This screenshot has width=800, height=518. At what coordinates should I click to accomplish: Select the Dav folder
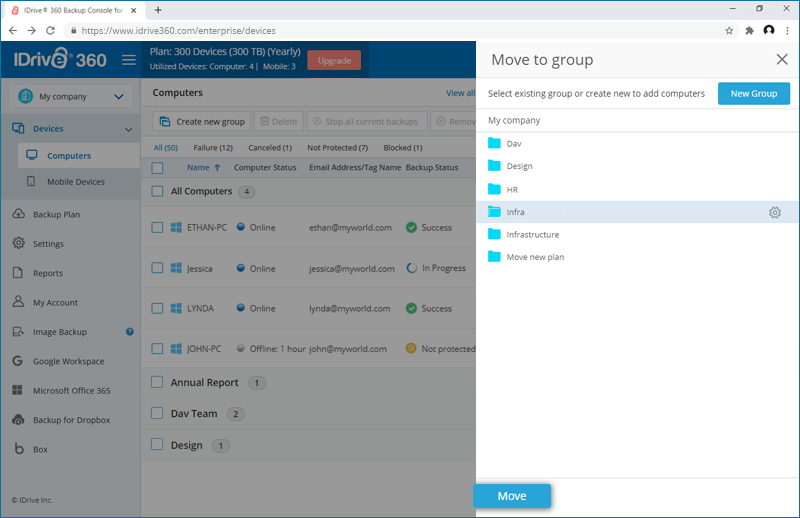point(505,143)
